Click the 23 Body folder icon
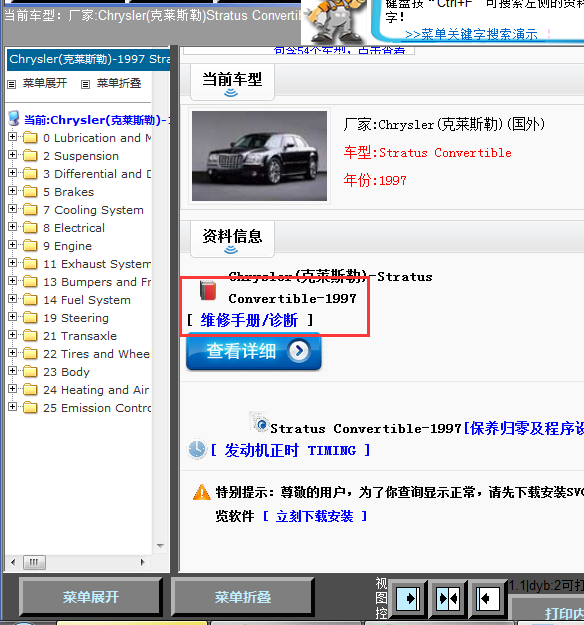Image resolution: width=584 pixels, height=625 pixels. click(30, 371)
